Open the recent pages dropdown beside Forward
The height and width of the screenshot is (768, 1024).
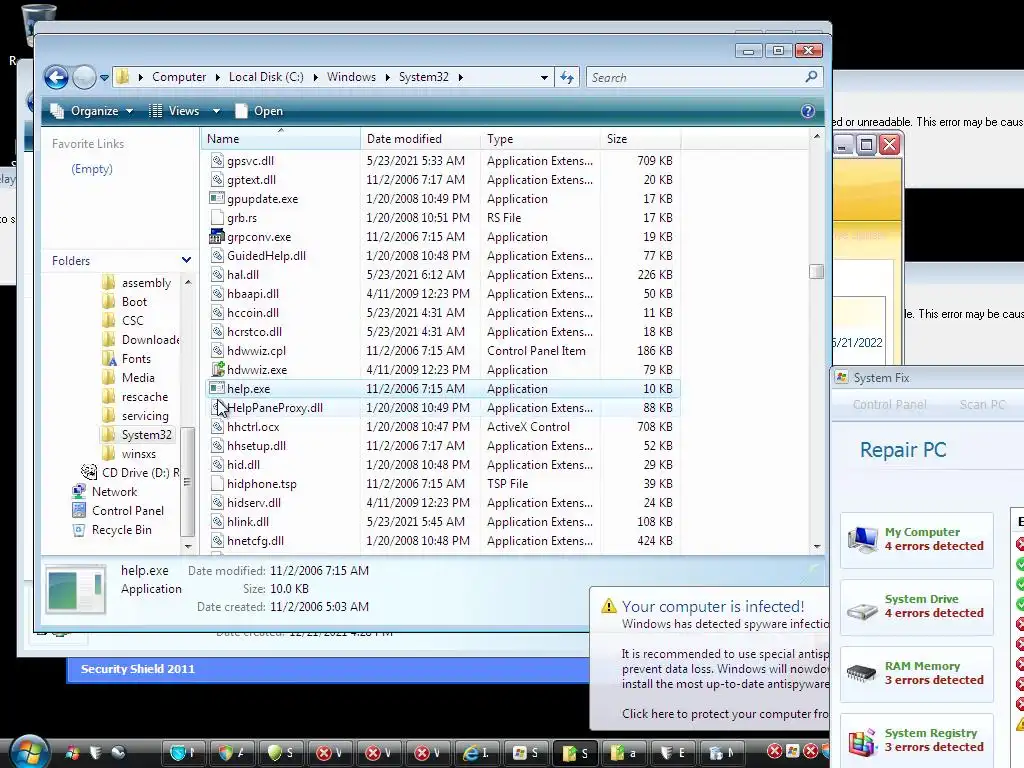point(104,78)
